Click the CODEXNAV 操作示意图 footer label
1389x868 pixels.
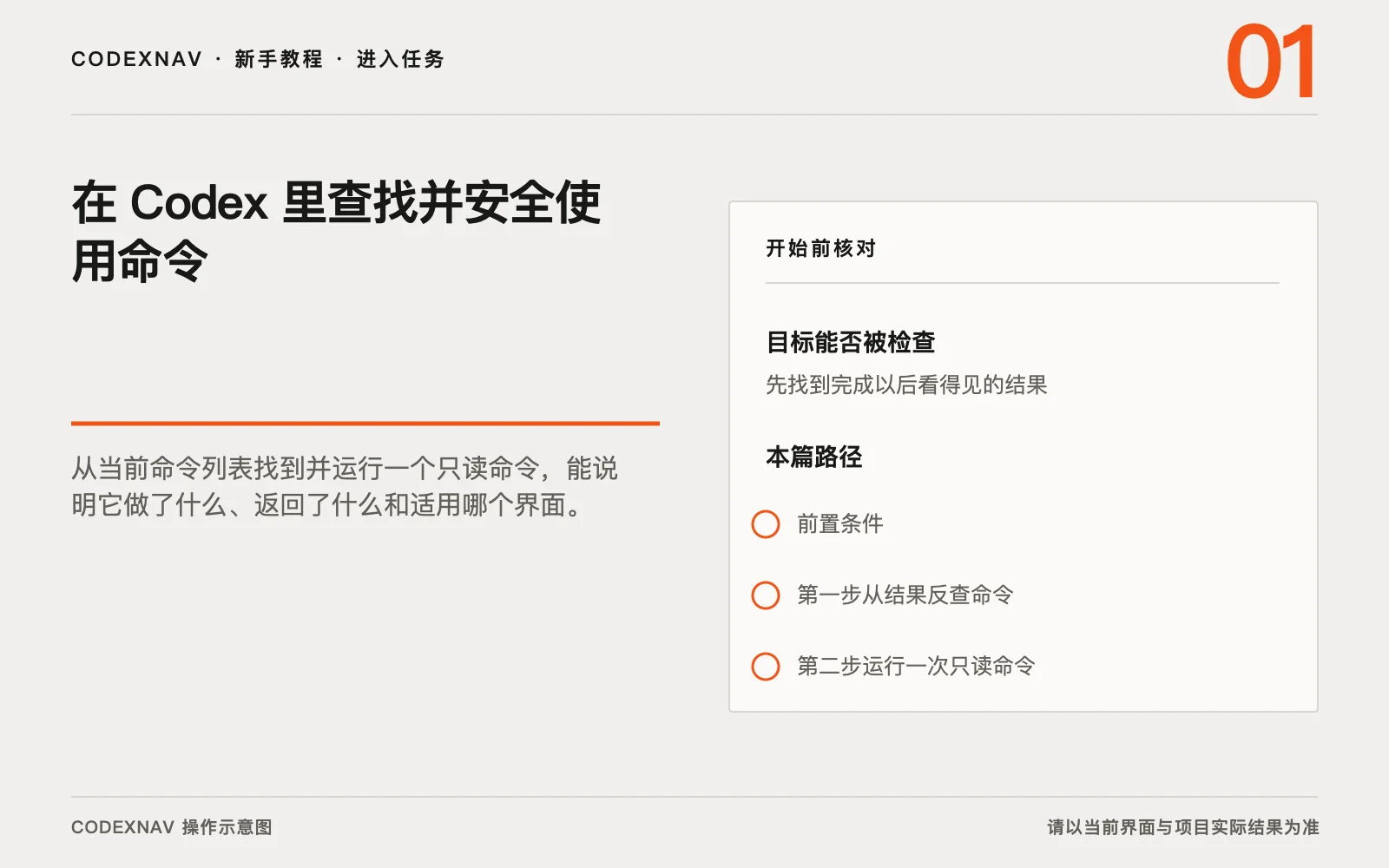coord(172,827)
